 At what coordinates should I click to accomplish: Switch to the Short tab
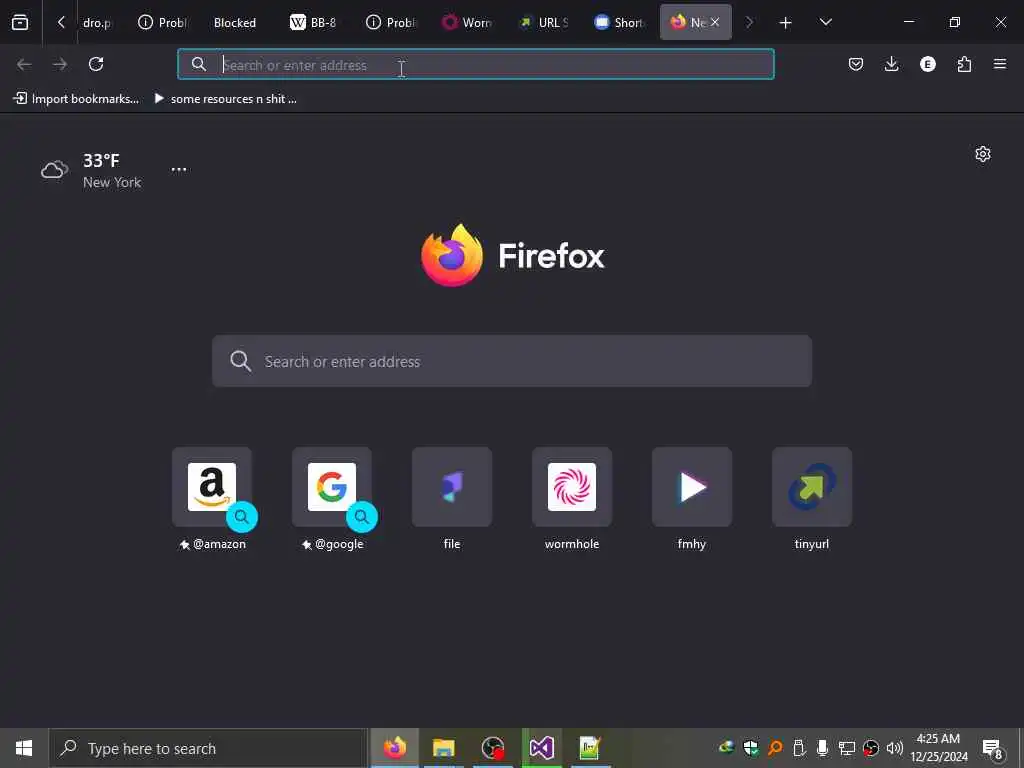click(619, 23)
